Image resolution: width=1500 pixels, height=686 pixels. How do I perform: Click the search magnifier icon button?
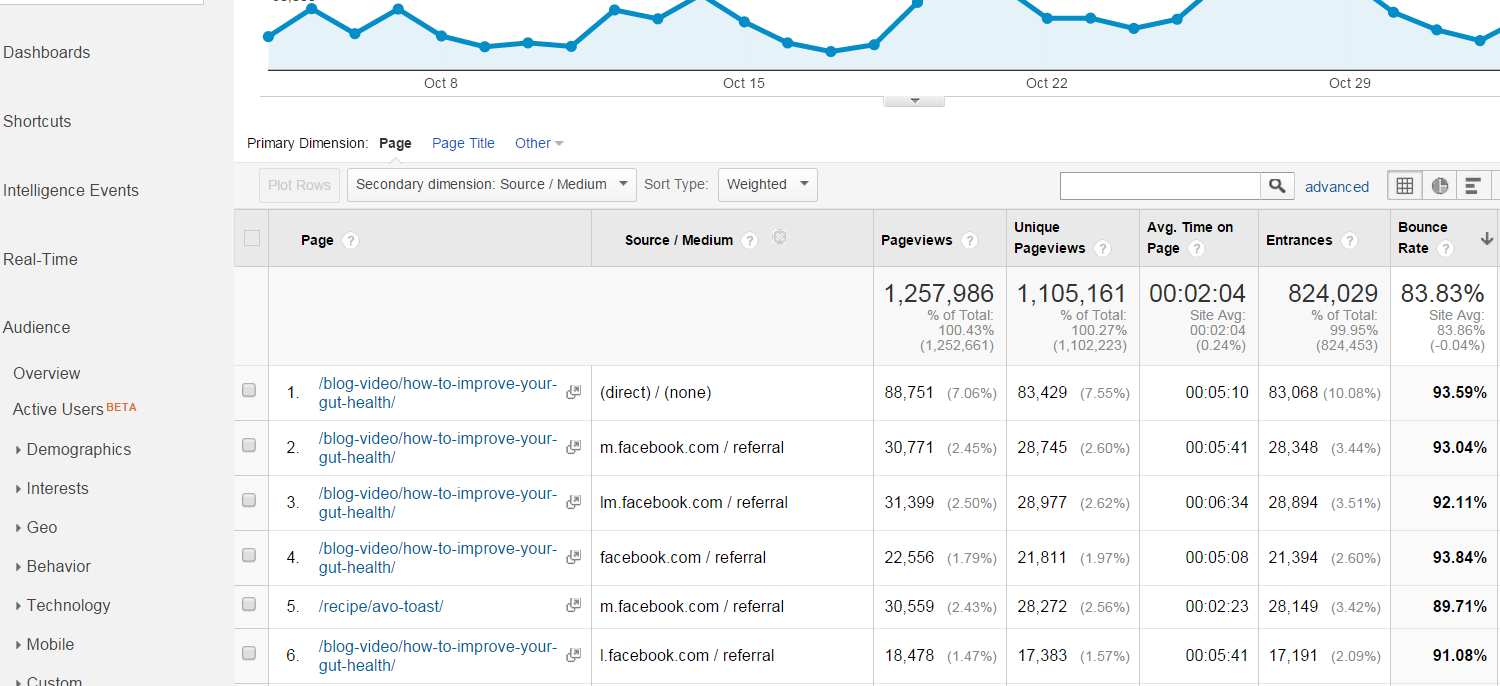click(x=1277, y=186)
